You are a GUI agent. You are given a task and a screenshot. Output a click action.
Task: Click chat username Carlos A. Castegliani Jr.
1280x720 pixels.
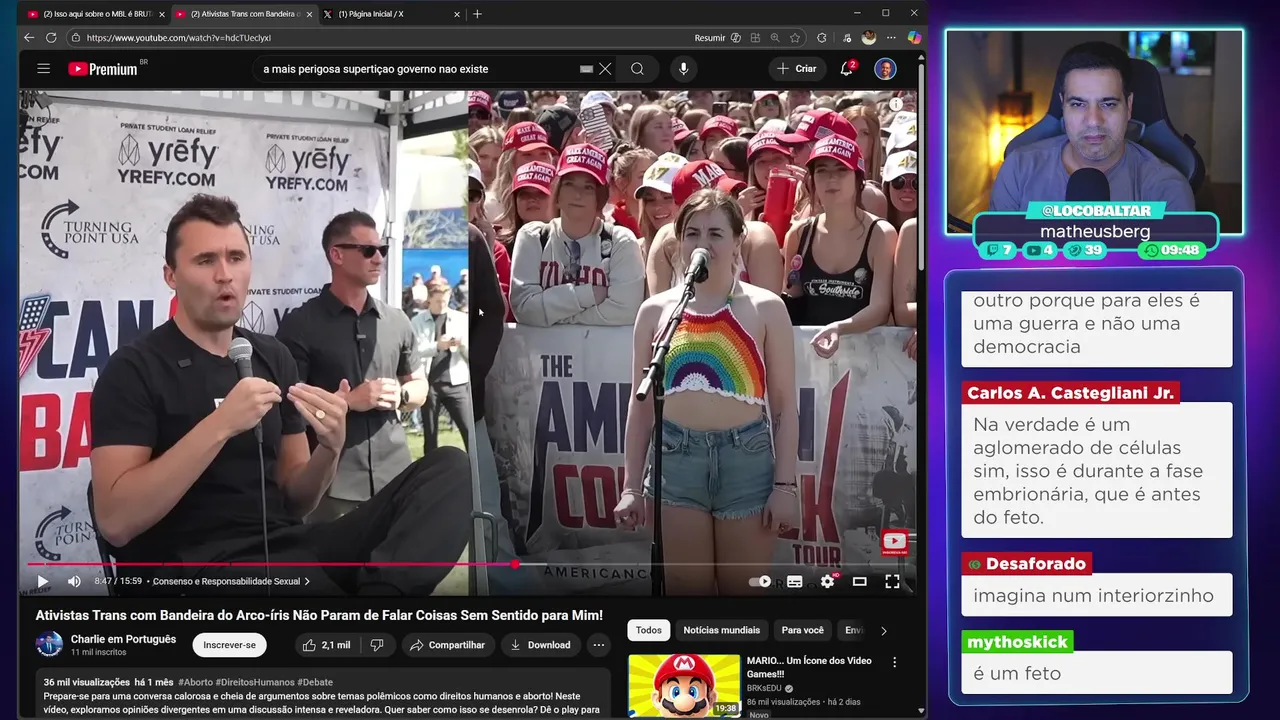1071,393
